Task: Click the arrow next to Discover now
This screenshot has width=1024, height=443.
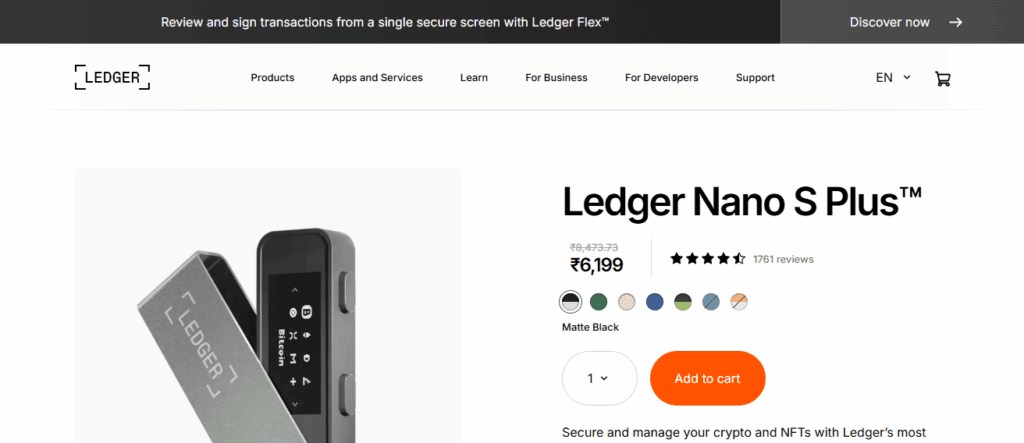Action: (x=956, y=22)
